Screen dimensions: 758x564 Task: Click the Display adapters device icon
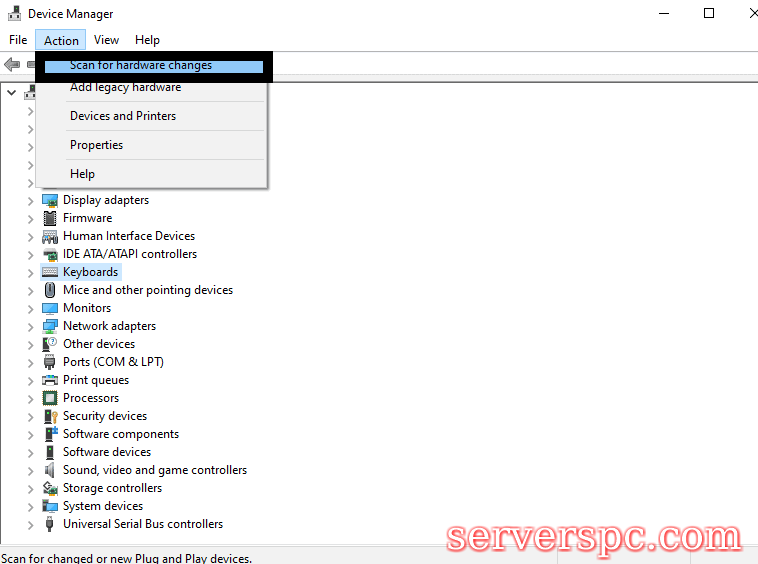click(x=50, y=200)
